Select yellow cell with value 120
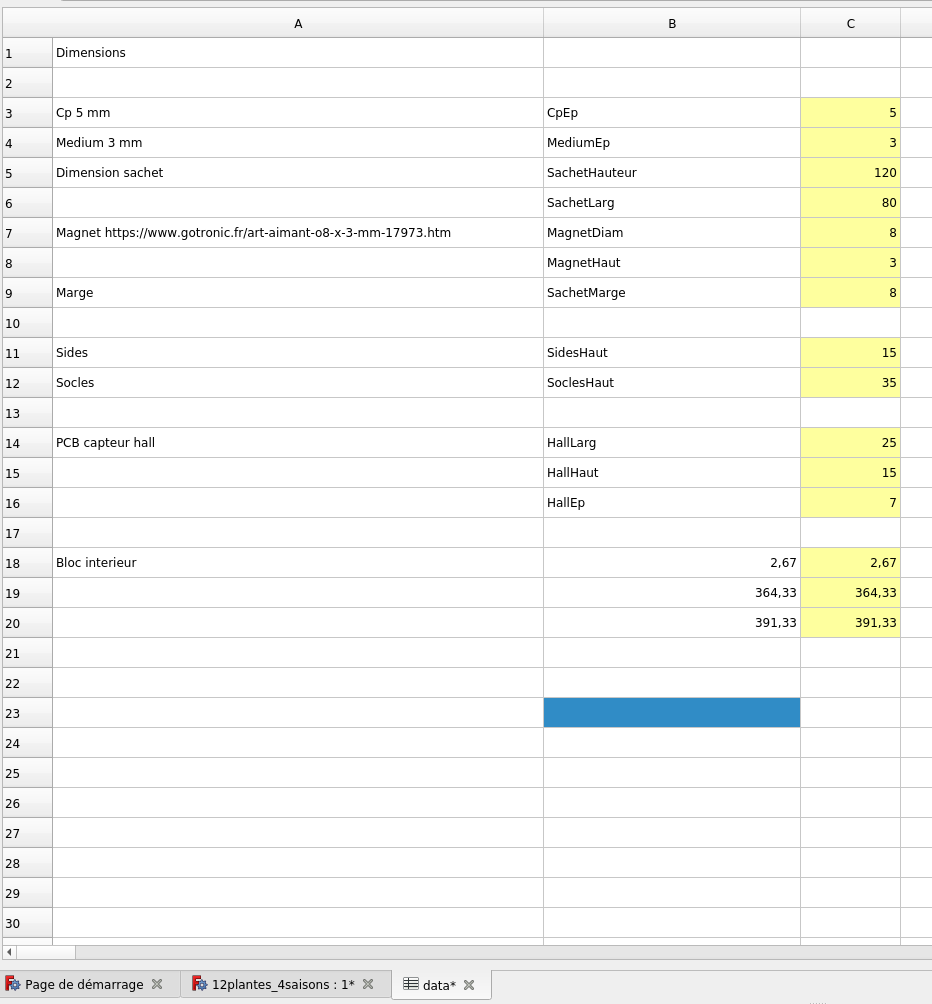The width and height of the screenshot is (932, 1004). click(850, 173)
